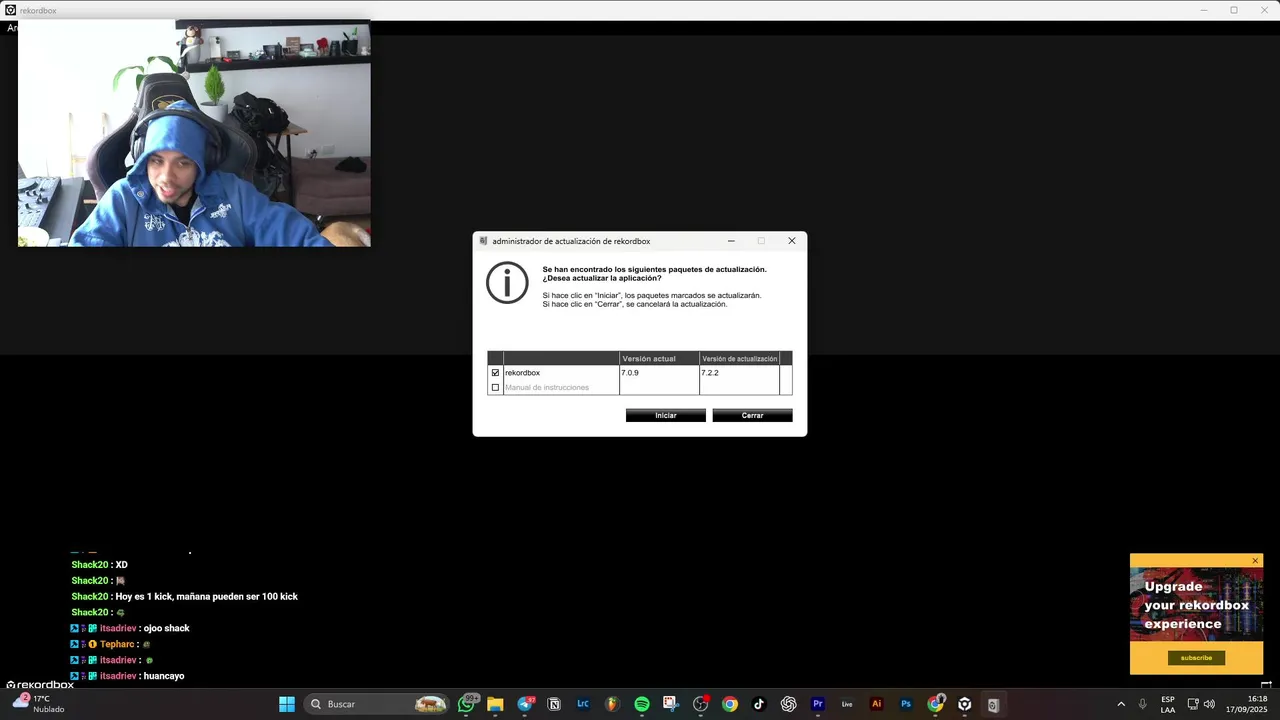
Task: Close the Upgrade rekordbox ad banner
Action: click(1255, 560)
